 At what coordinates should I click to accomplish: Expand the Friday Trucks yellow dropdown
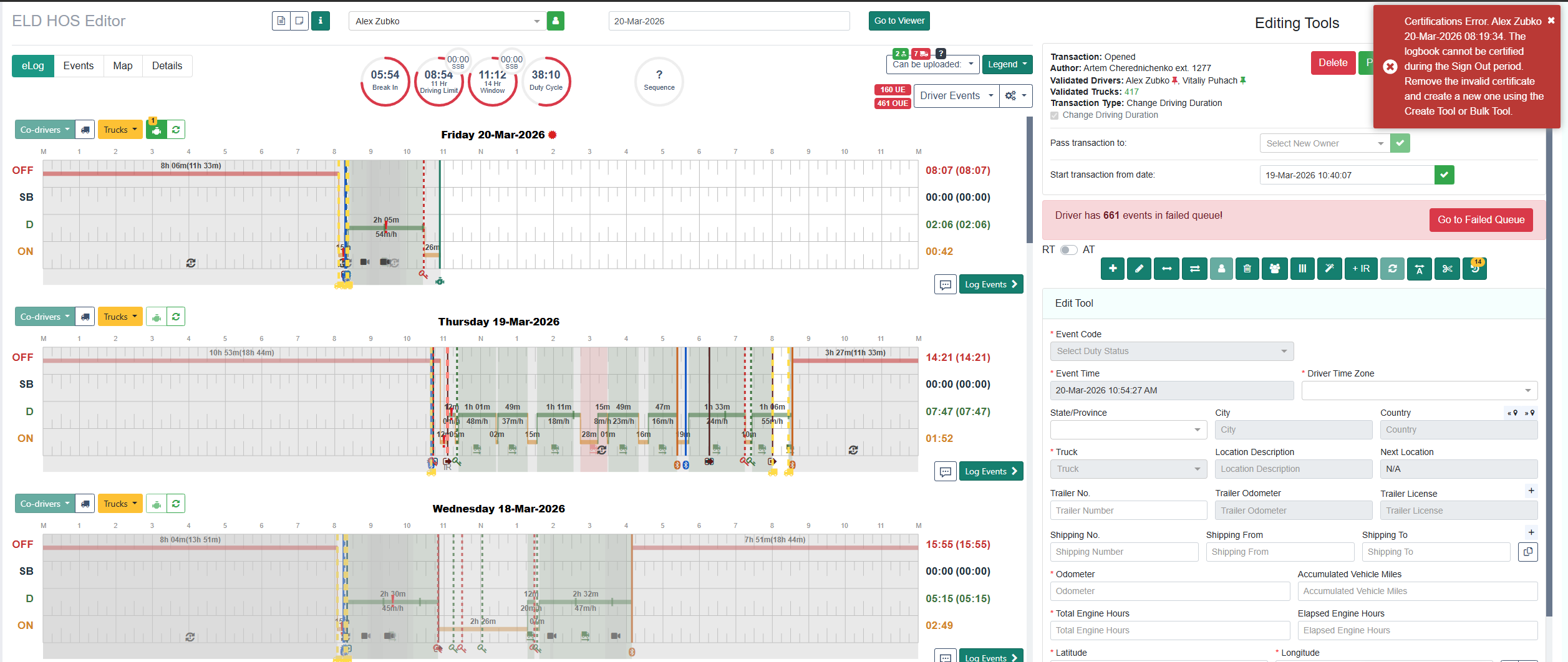(x=120, y=130)
